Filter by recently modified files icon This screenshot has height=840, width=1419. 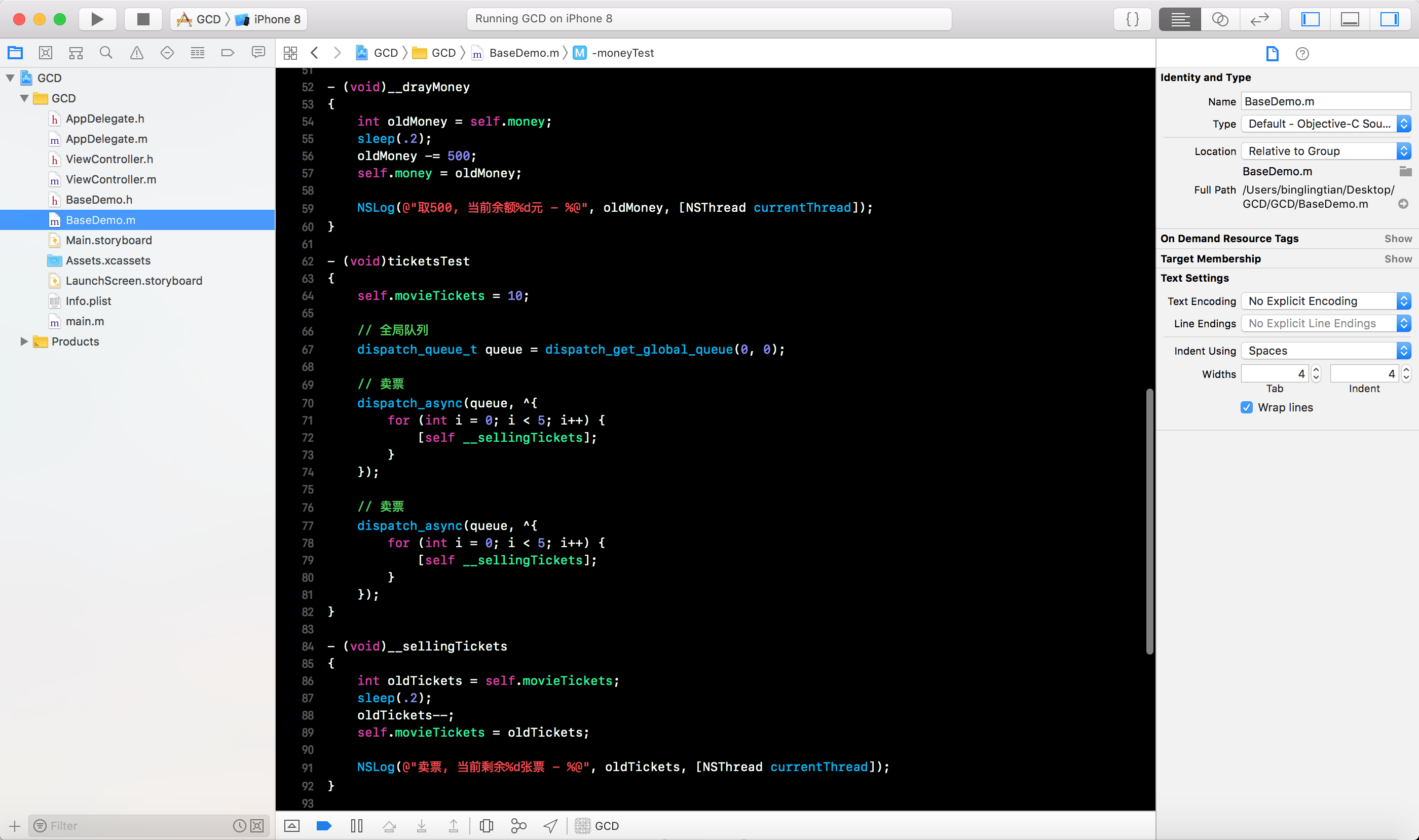click(240, 826)
